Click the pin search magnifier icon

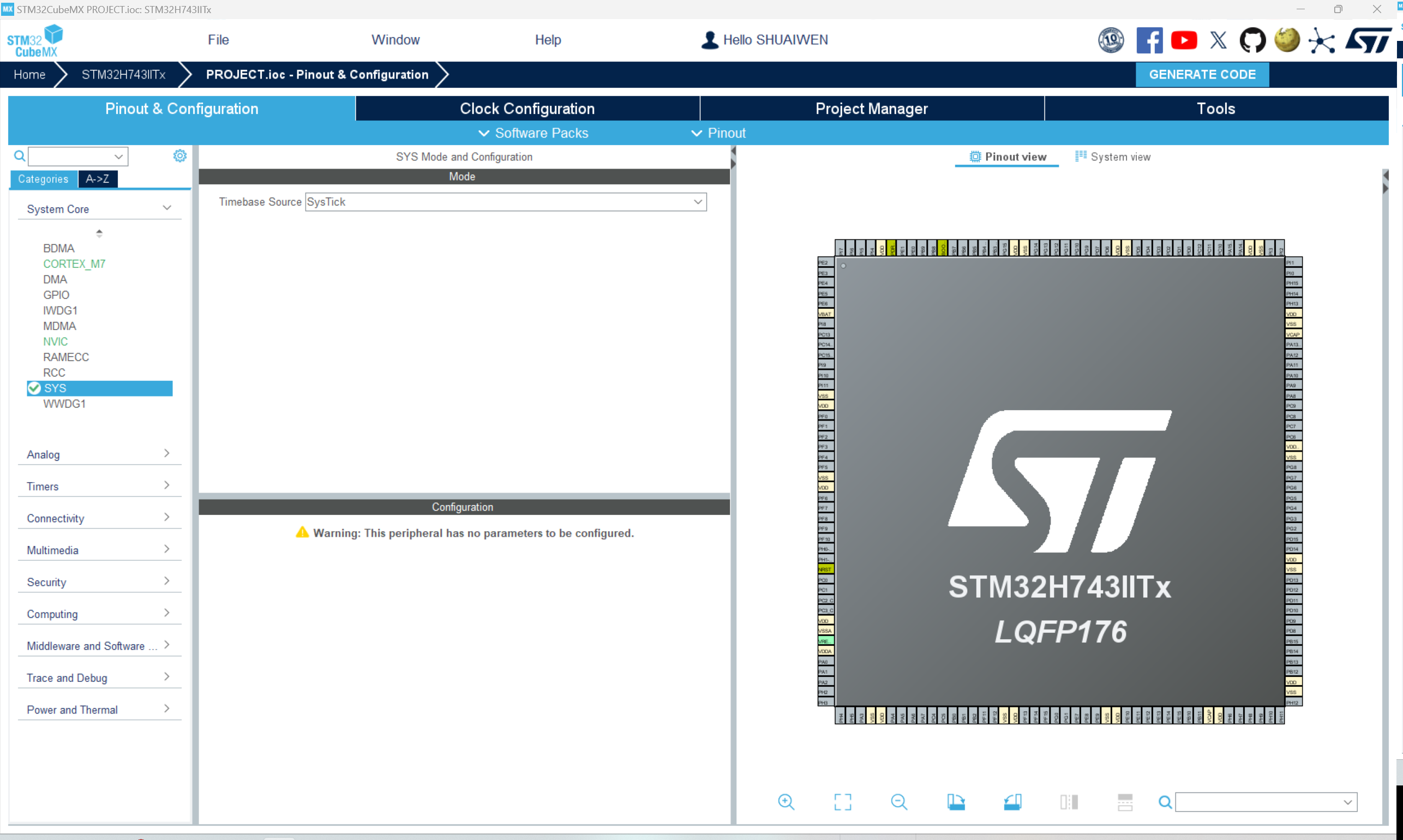point(1165,801)
